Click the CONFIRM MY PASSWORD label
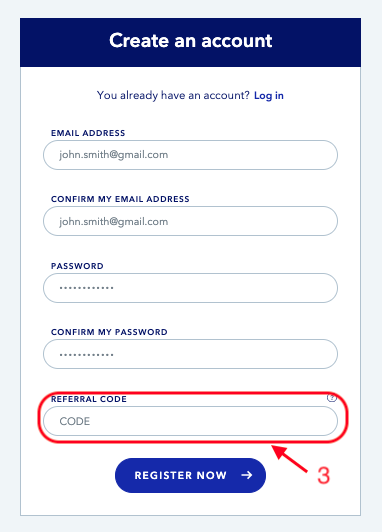The width and height of the screenshot is (382, 532). (x=109, y=332)
